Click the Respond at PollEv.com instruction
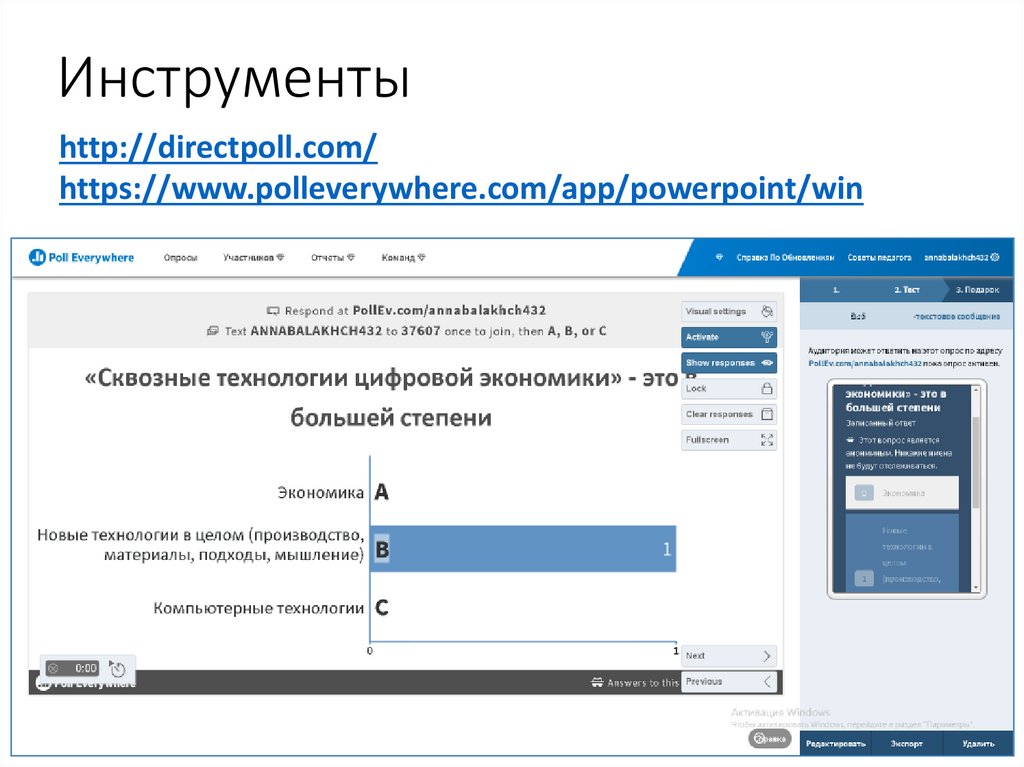Screen dimensions: 1024x767 [x=415, y=310]
